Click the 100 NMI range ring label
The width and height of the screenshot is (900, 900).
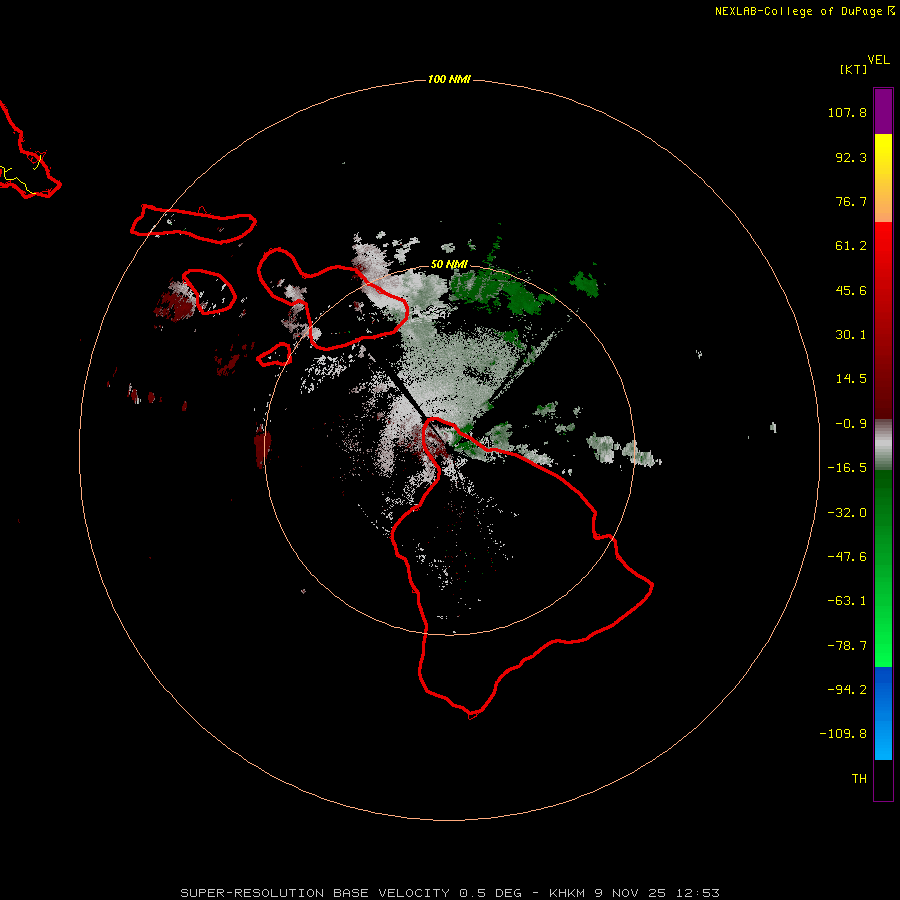point(449,79)
